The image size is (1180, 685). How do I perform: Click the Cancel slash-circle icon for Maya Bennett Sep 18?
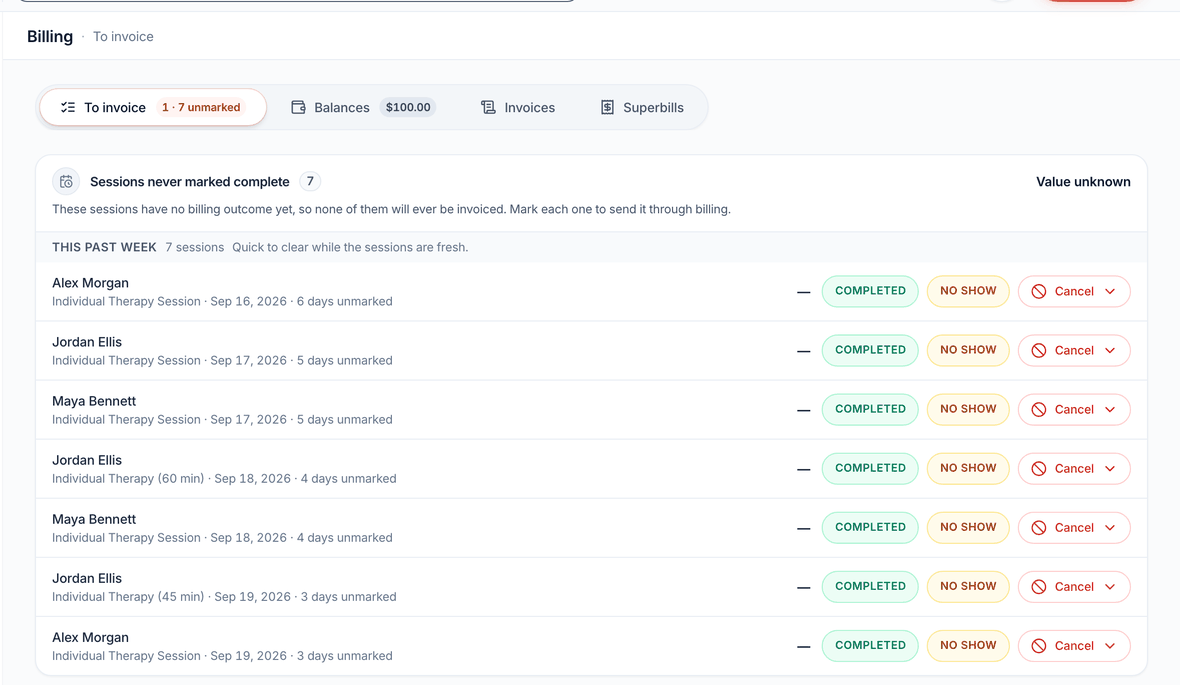coord(1039,528)
